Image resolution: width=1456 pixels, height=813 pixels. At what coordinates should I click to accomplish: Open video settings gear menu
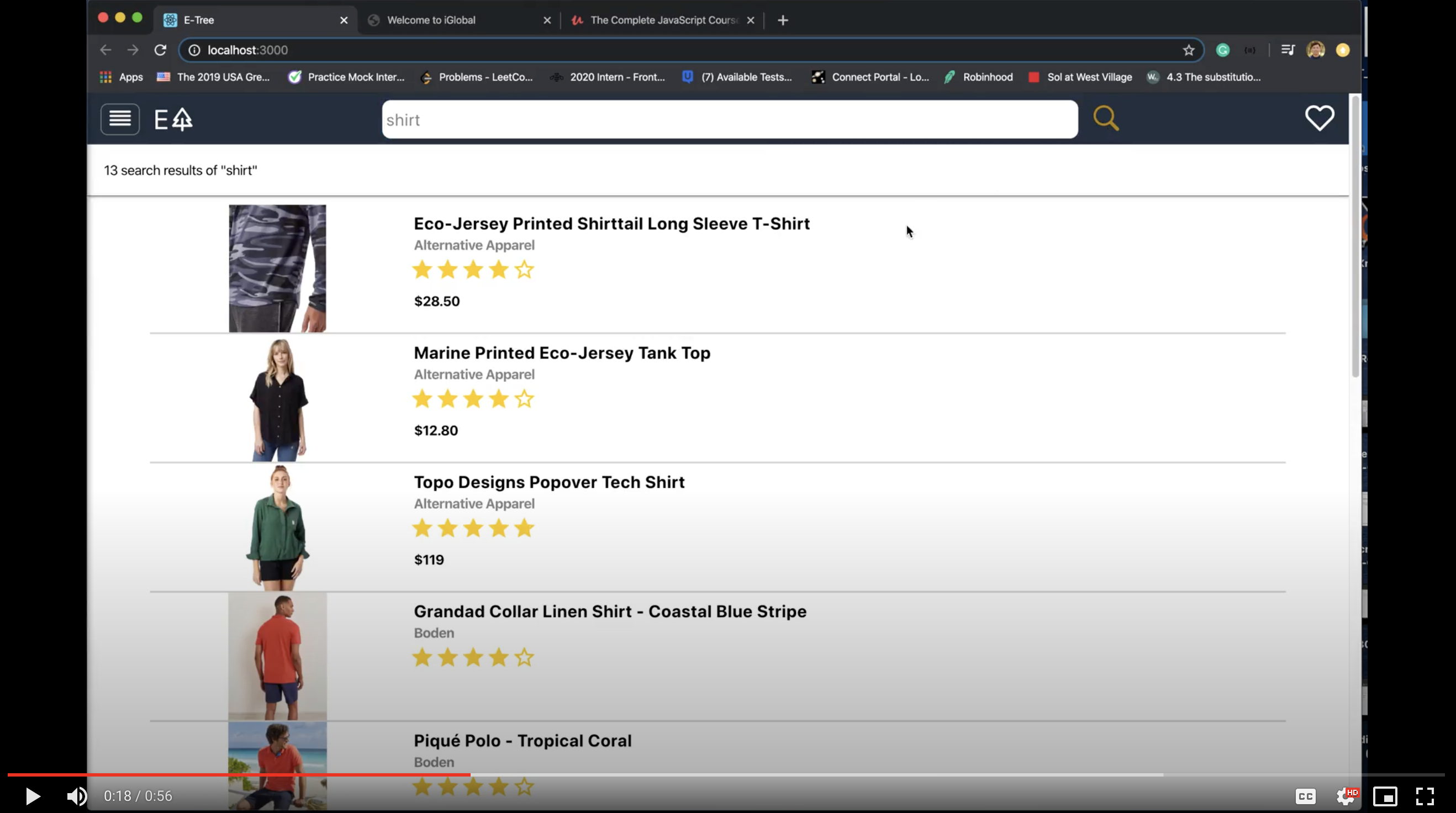(x=1346, y=796)
